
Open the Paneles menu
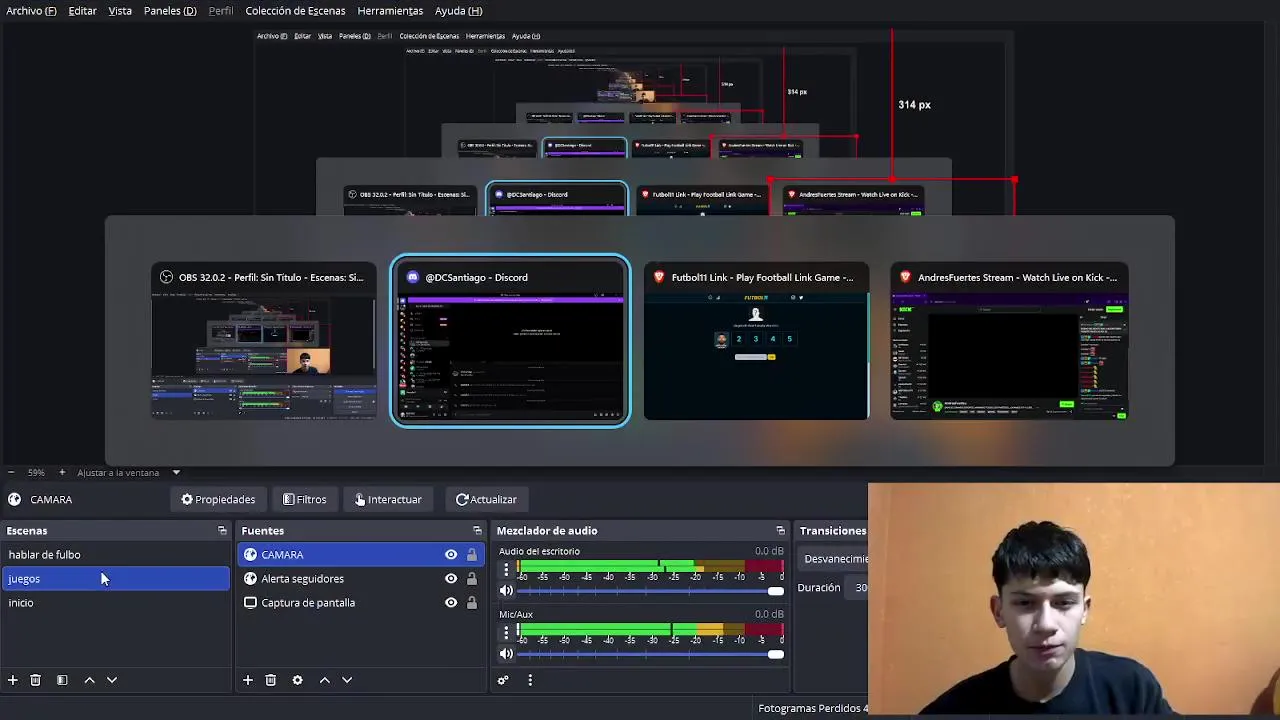coord(170,11)
